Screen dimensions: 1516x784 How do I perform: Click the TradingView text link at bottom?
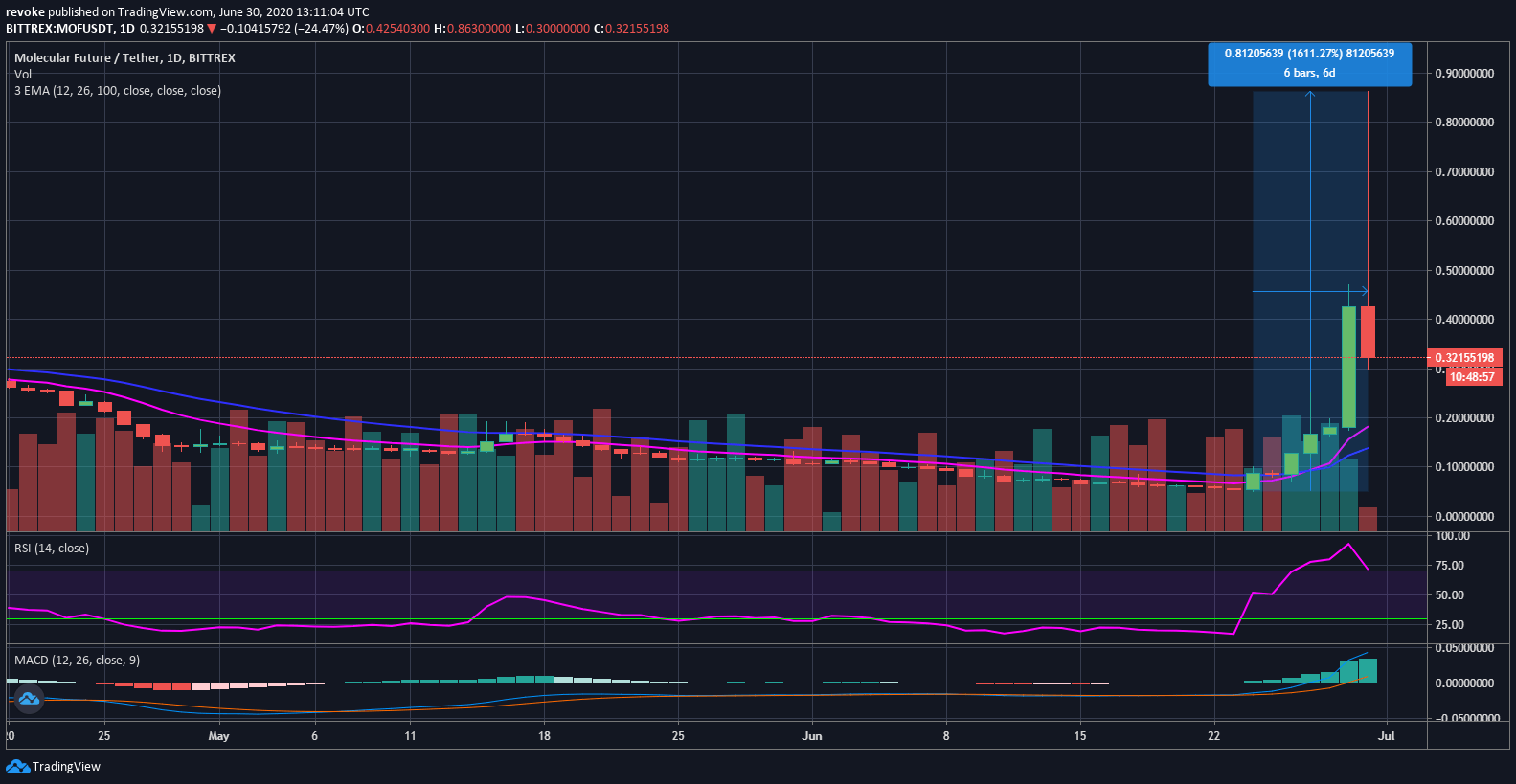tap(66, 767)
